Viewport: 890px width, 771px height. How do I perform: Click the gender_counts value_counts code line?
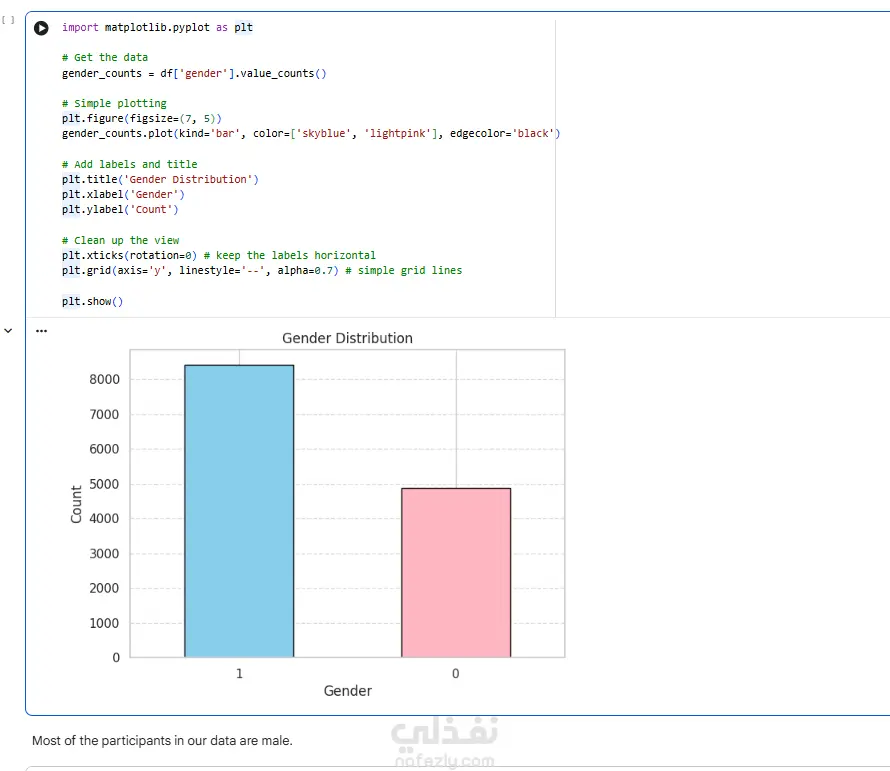point(194,73)
